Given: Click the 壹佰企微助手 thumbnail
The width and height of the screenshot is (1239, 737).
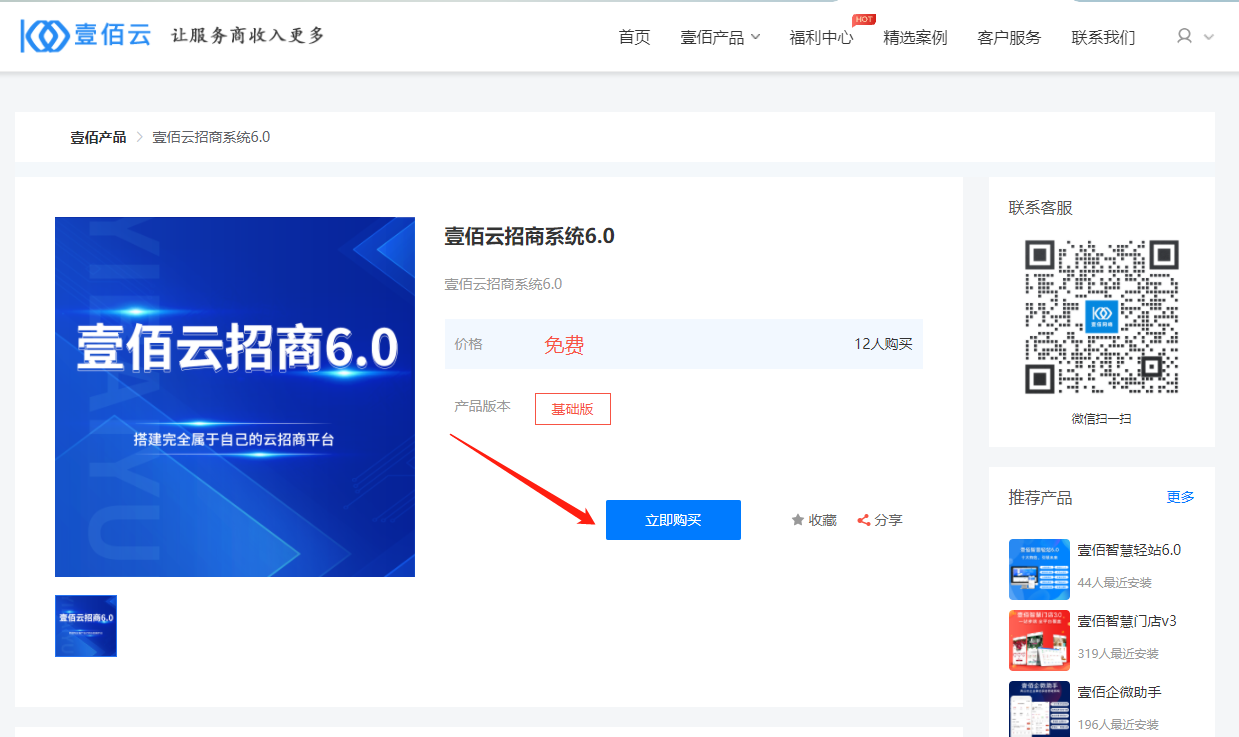Looking at the screenshot, I should point(1039,709).
